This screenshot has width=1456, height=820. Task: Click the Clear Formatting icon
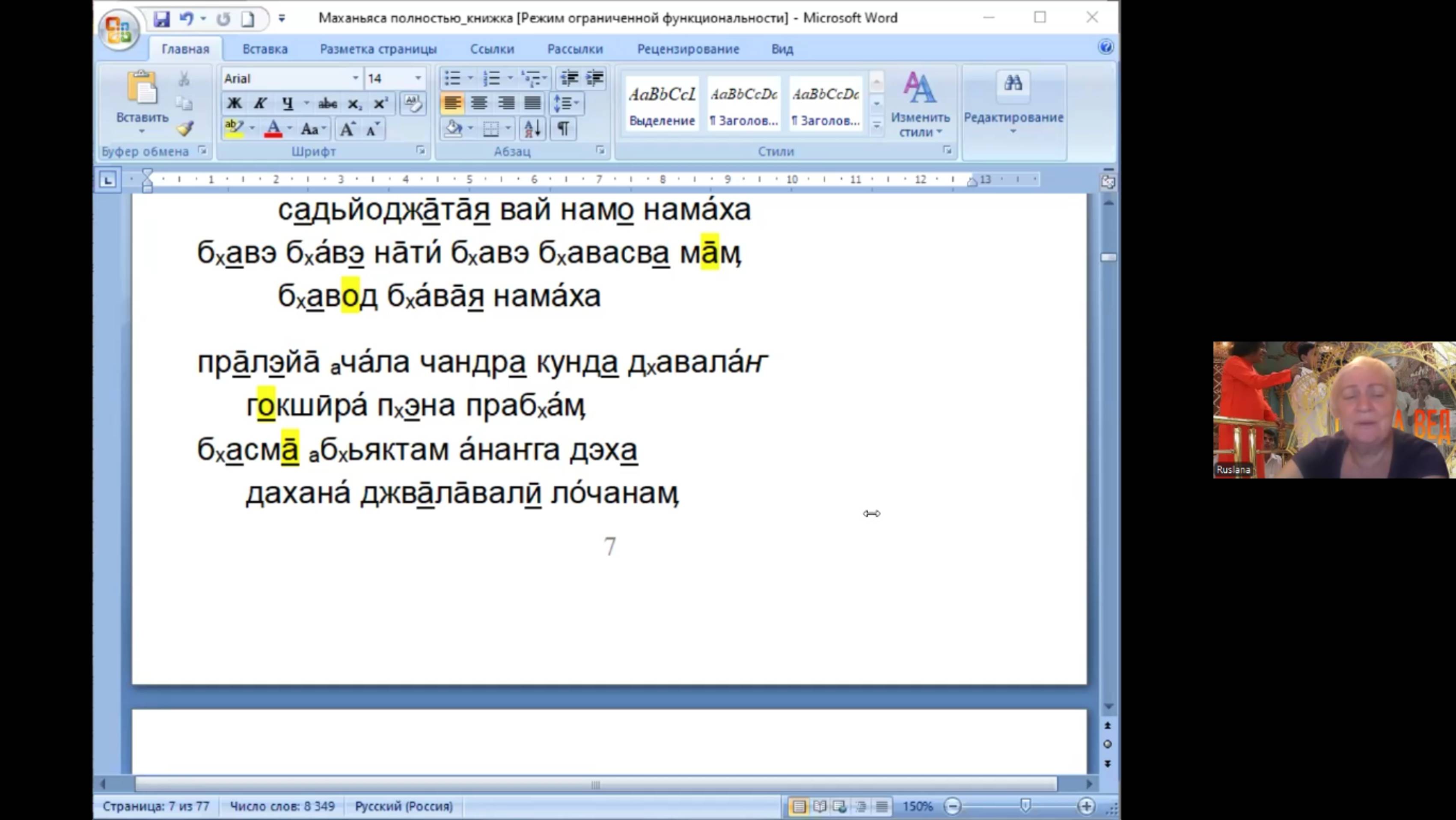coord(413,104)
